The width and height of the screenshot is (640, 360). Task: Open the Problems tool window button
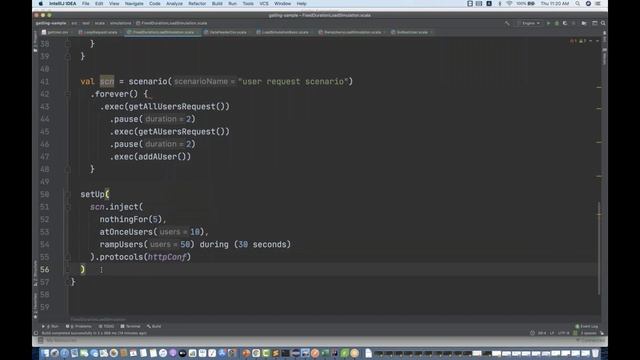click(x=79, y=327)
